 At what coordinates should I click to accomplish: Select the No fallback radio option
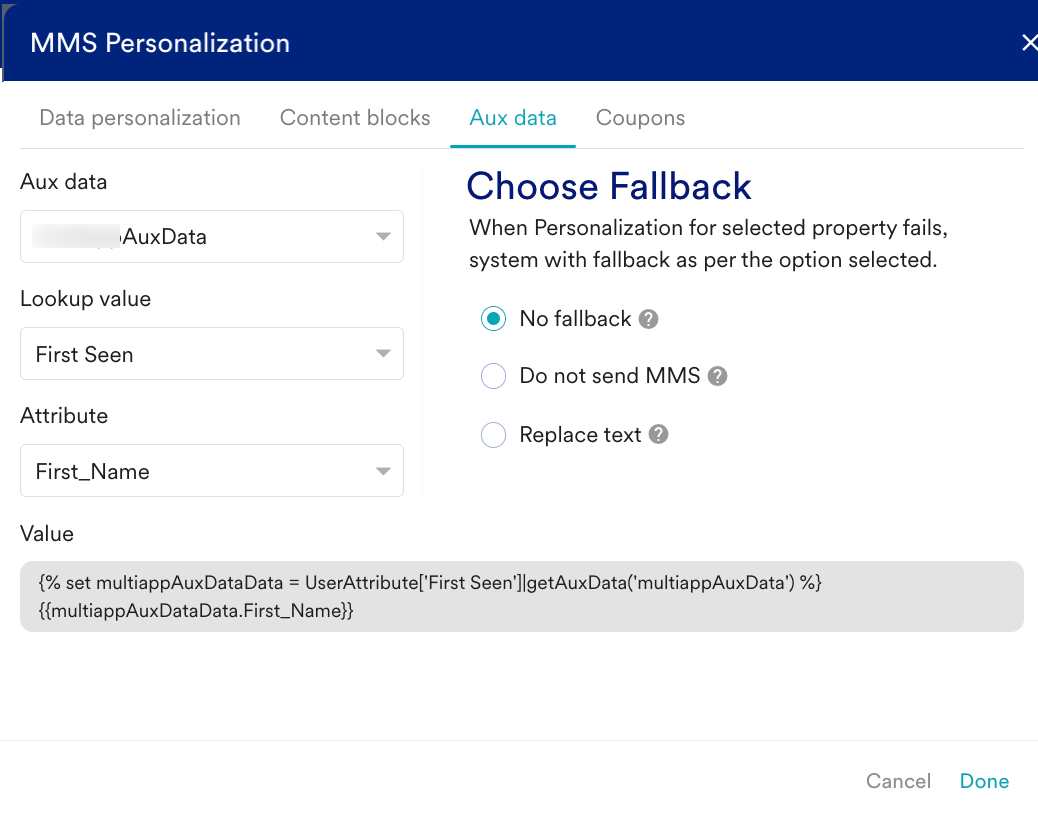(493, 319)
